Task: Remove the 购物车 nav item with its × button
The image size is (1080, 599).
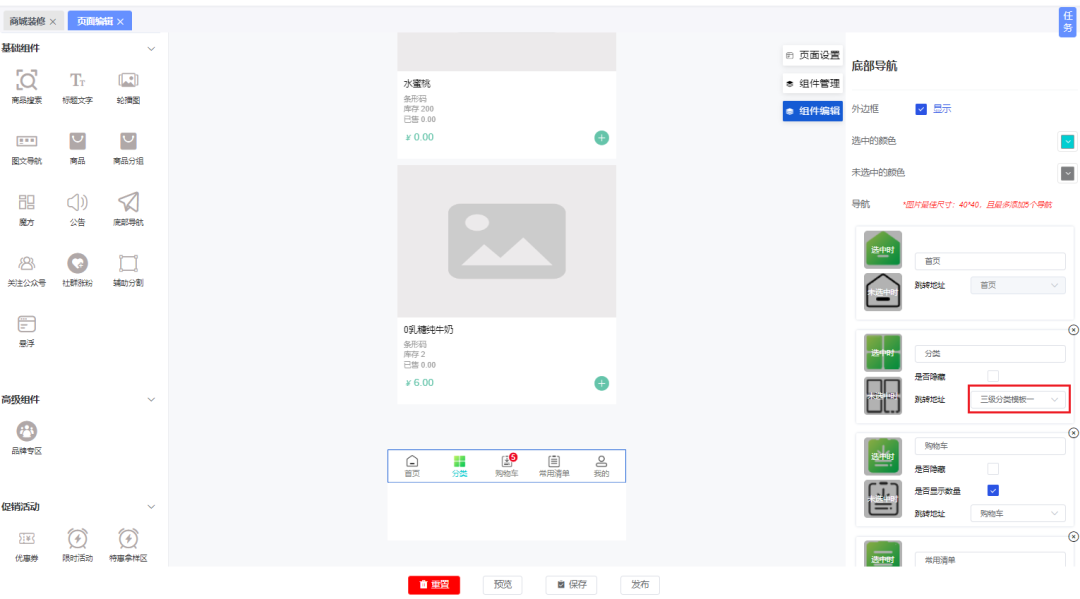Action: [x=1073, y=433]
